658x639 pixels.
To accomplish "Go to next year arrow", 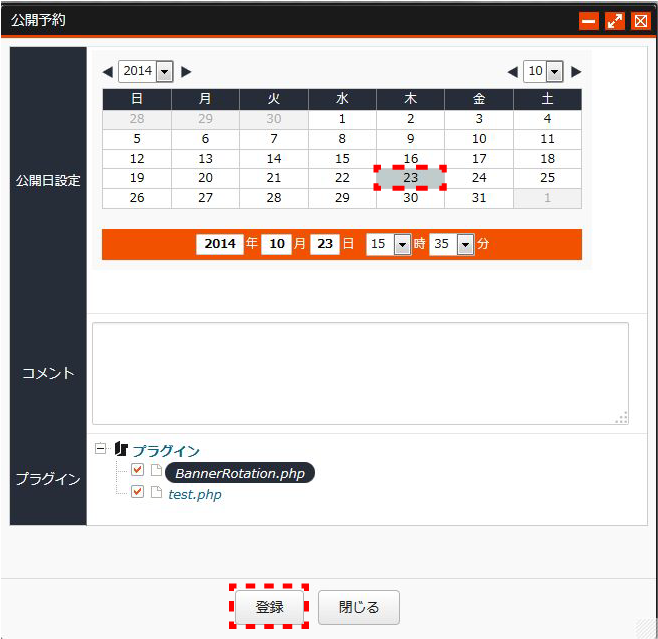I will coord(186,72).
